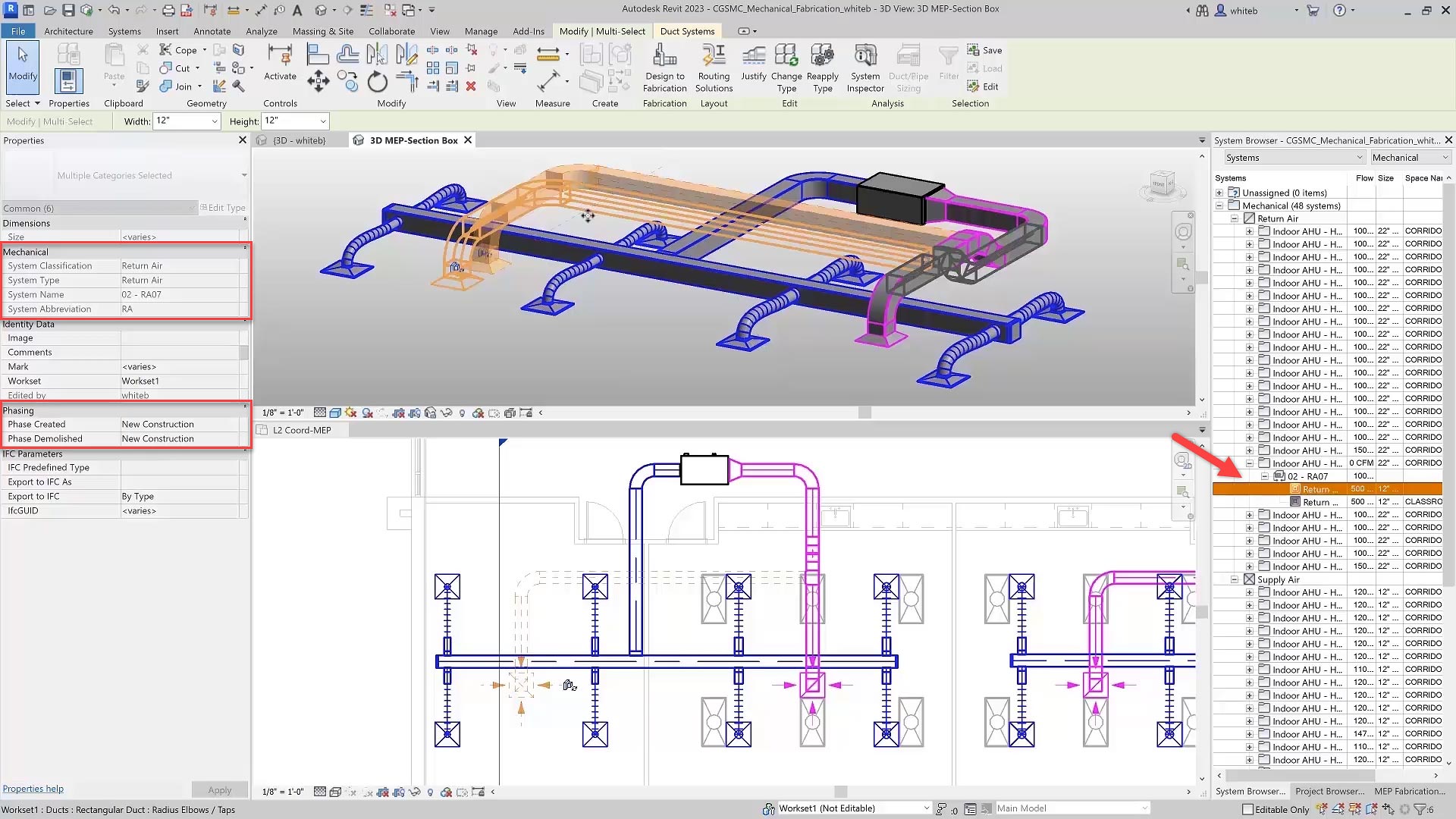Open the Annotate ribbon tab
The width and height of the screenshot is (1456, 819).
point(212,31)
